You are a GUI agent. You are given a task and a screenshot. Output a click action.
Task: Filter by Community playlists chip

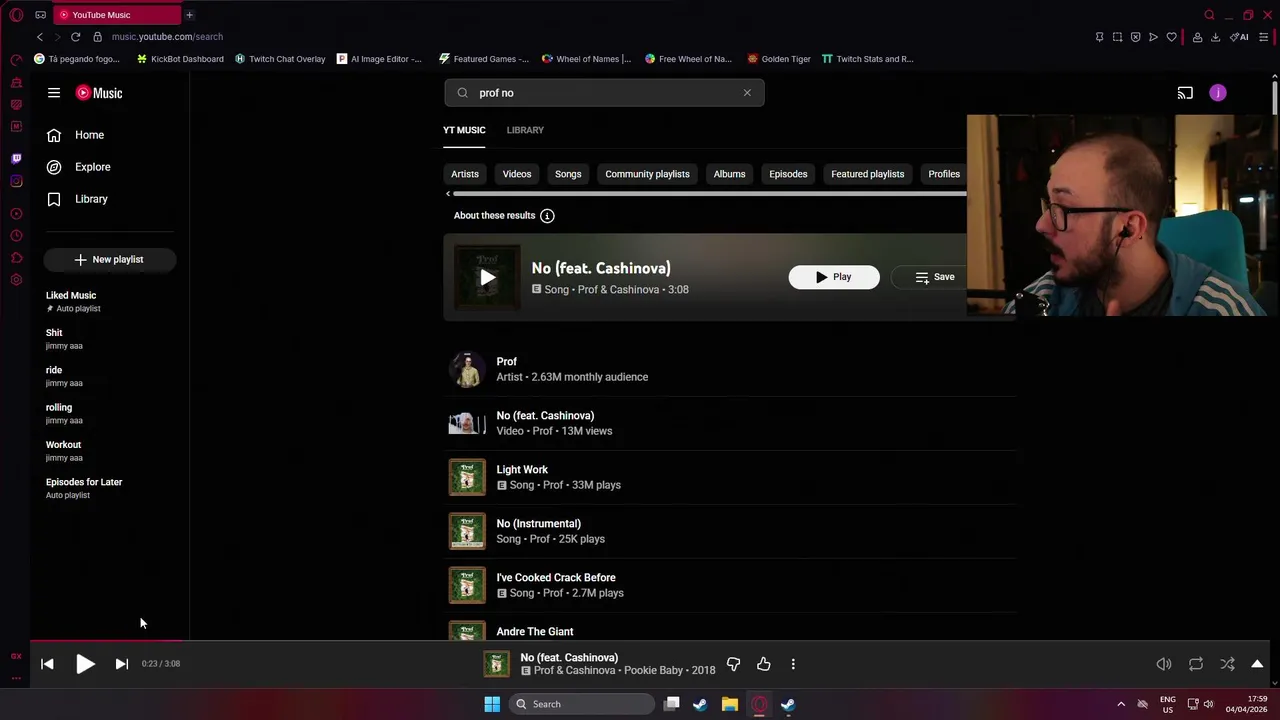pyautogui.click(x=647, y=174)
